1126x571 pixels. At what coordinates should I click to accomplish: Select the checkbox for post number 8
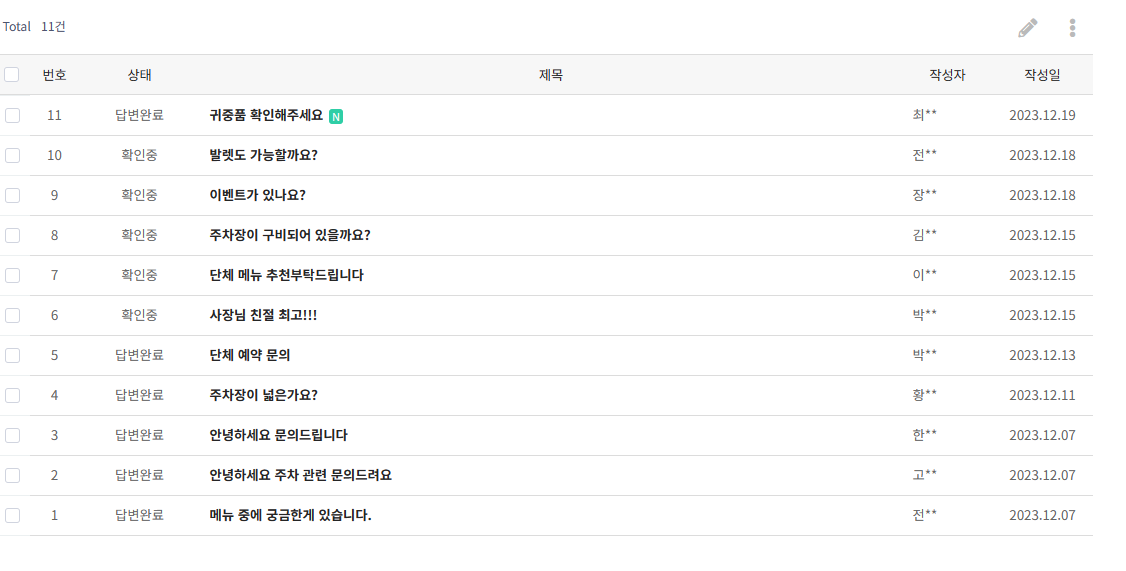coord(12,235)
